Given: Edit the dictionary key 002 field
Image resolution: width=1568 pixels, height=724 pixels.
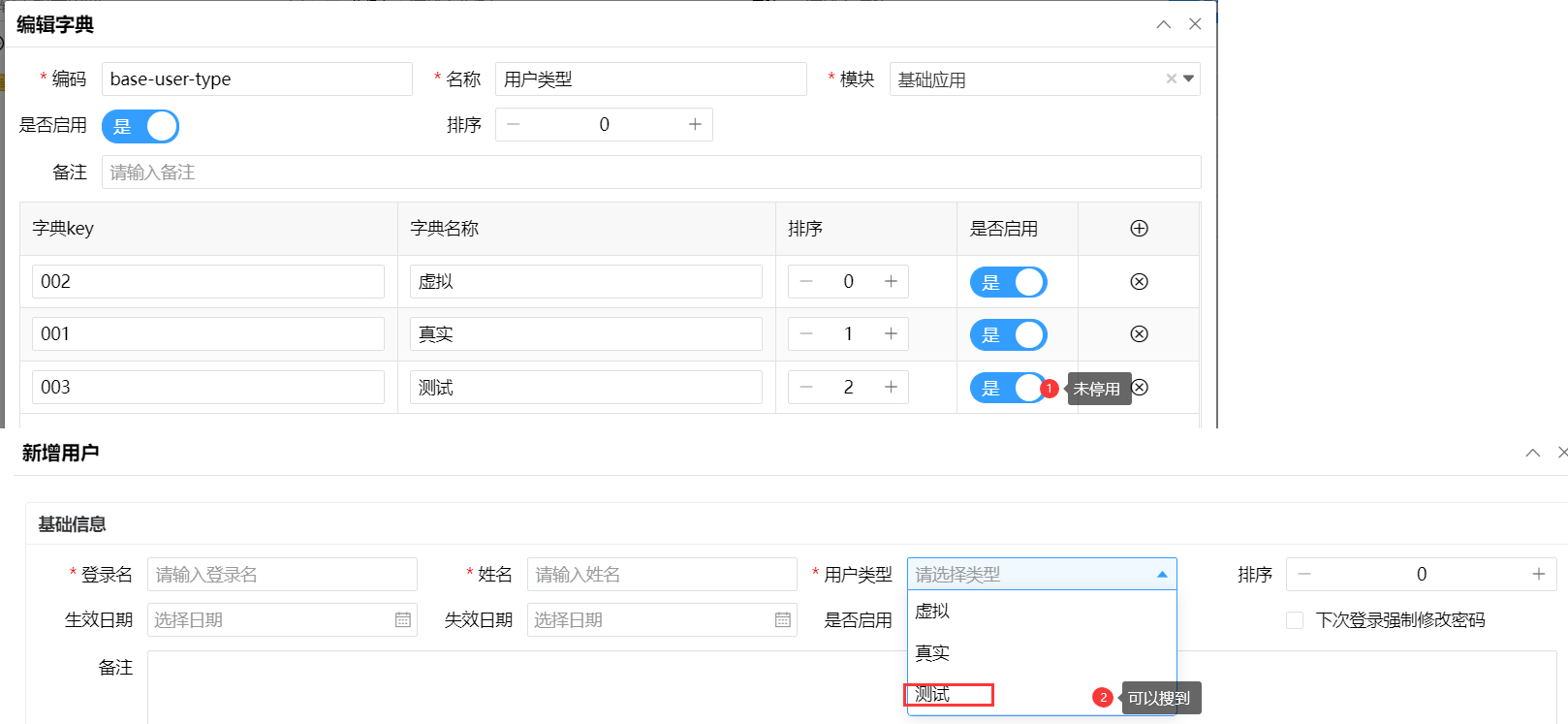Looking at the screenshot, I should [x=208, y=281].
